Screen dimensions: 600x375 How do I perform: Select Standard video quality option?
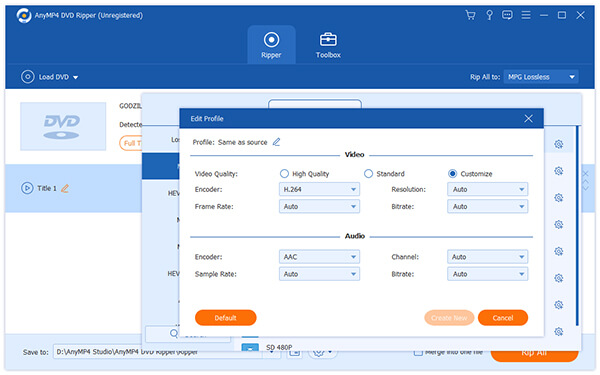tap(368, 174)
